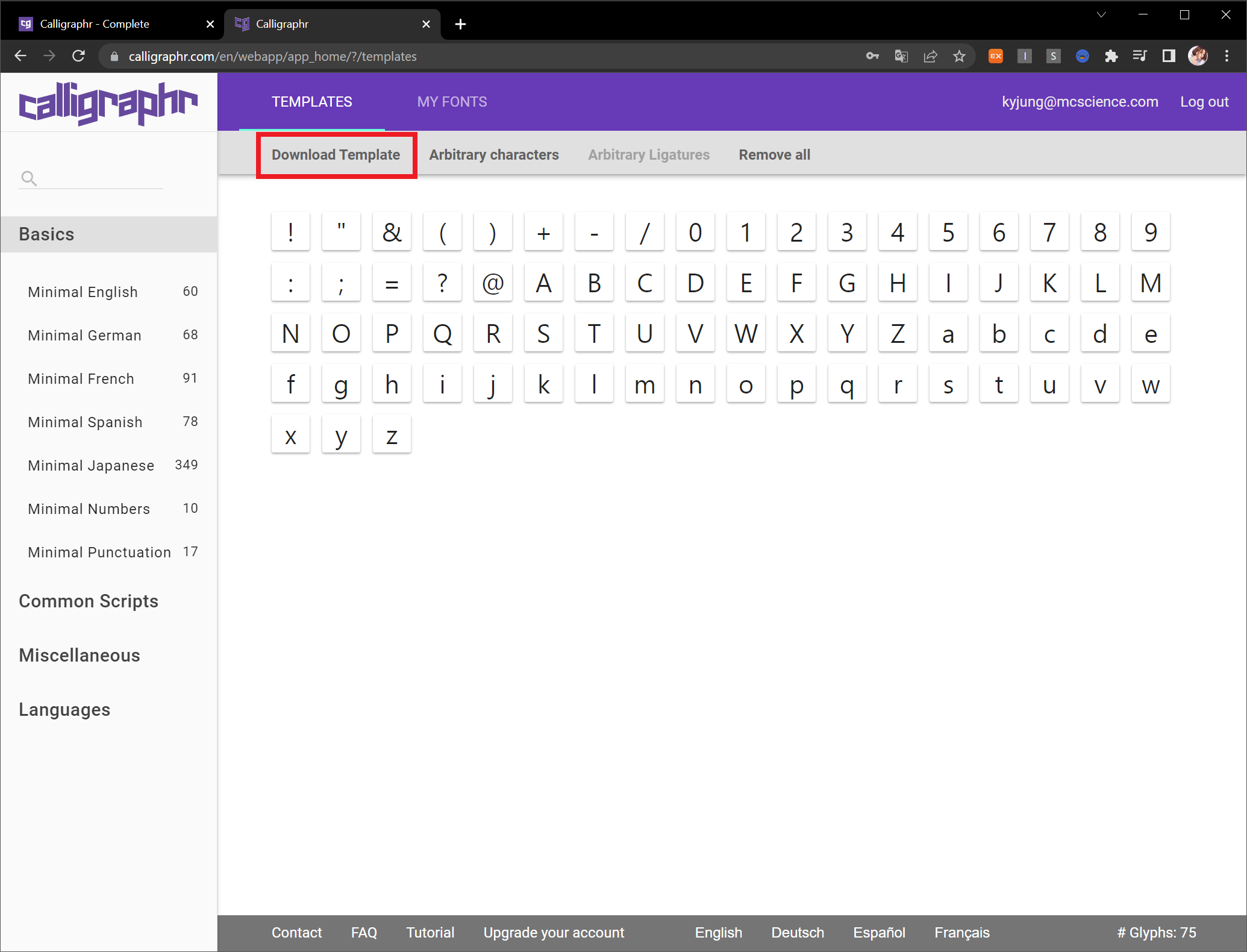The height and width of the screenshot is (952, 1247).
Task: Open the browser side panel icon
Action: (1169, 57)
